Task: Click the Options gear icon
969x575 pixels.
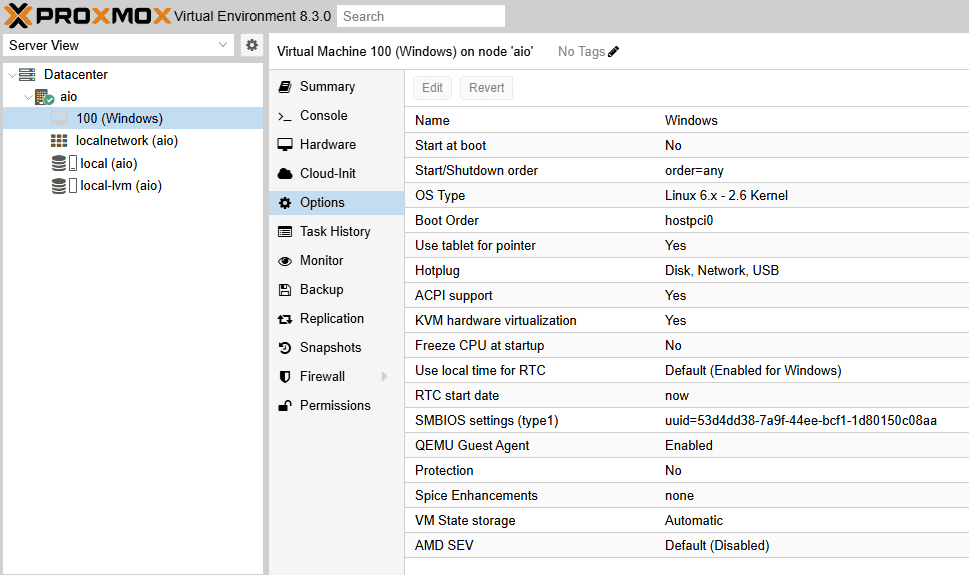Action: point(285,203)
